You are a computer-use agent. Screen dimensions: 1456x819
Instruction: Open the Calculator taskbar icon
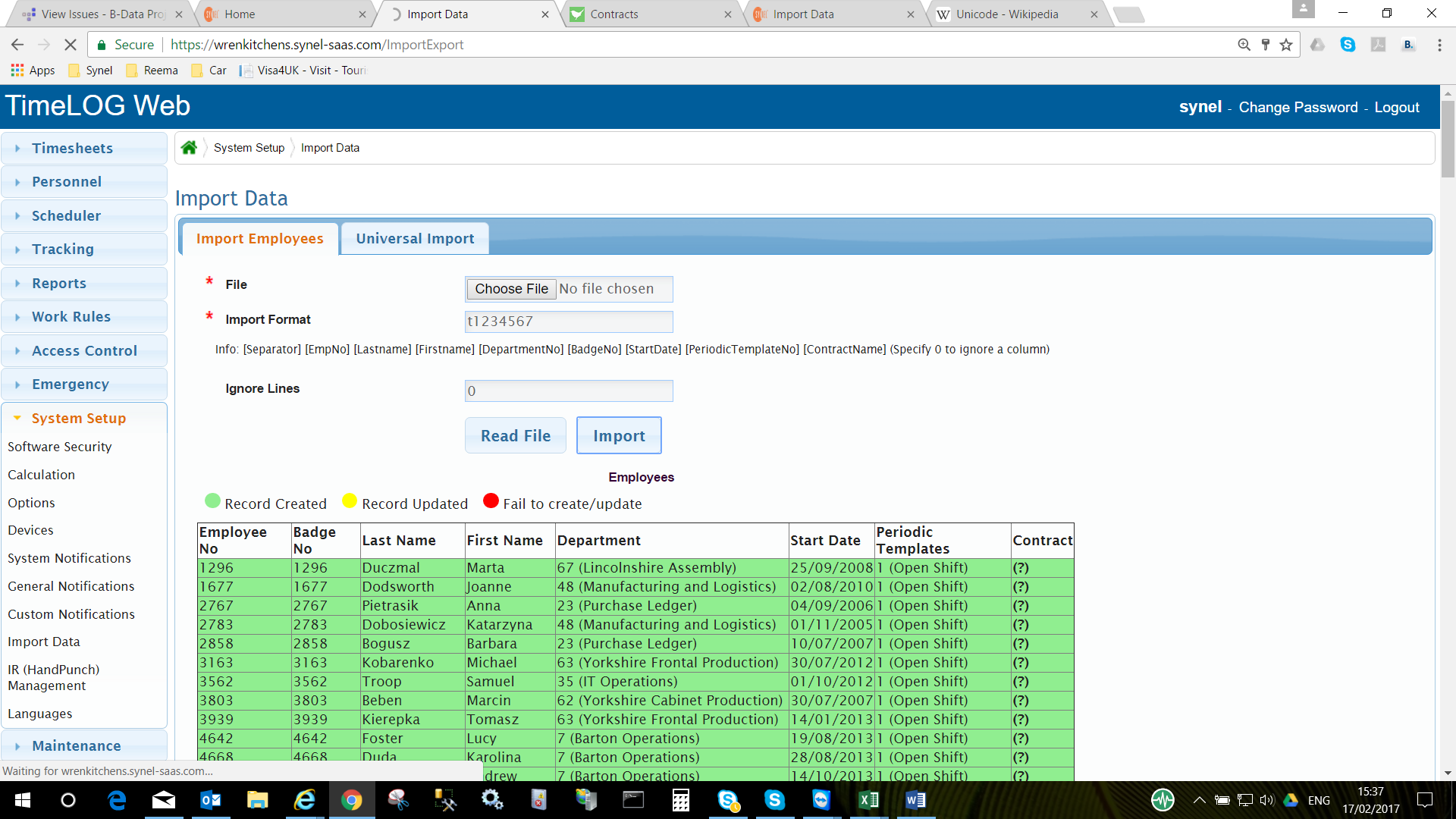click(680, 800)
